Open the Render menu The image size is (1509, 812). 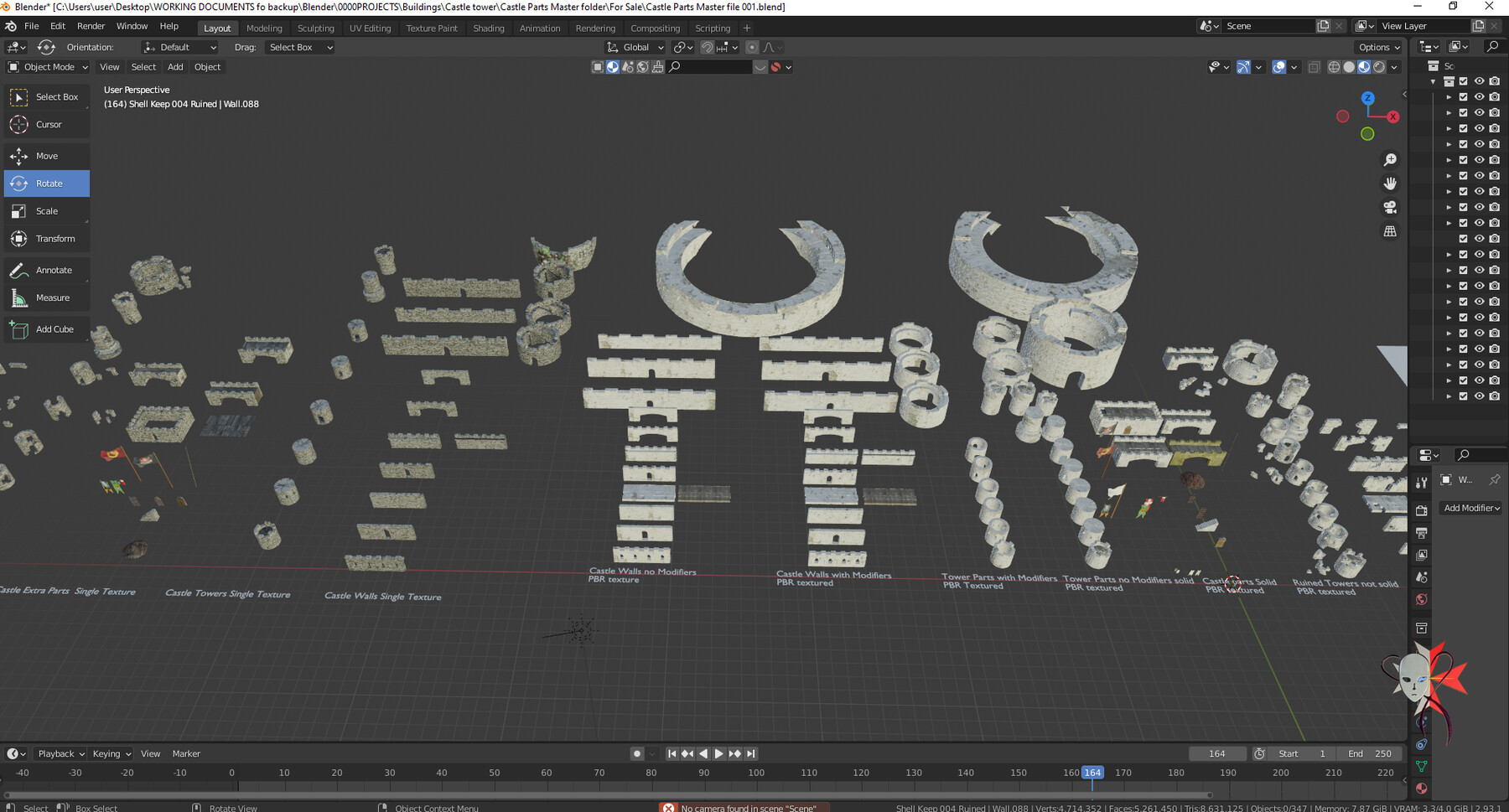pos(91,26)
